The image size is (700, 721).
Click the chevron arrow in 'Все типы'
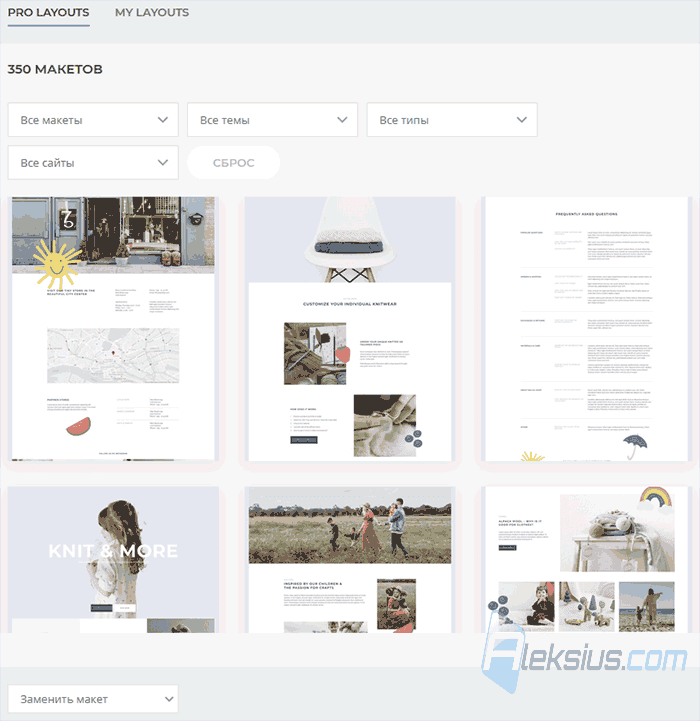pos(522,120)
